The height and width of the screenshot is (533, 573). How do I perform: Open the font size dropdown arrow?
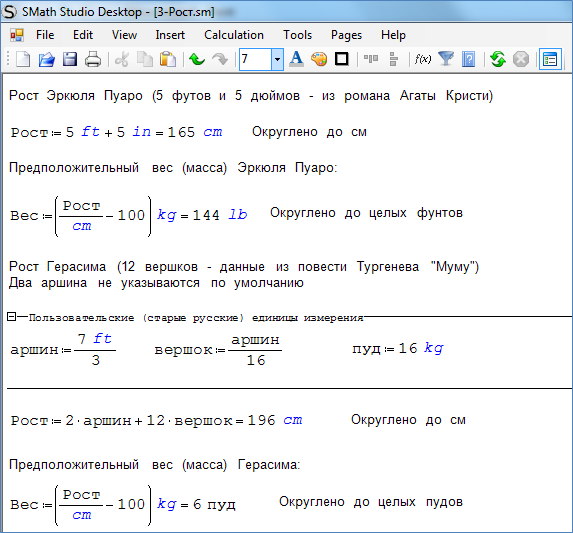(277, 59)
